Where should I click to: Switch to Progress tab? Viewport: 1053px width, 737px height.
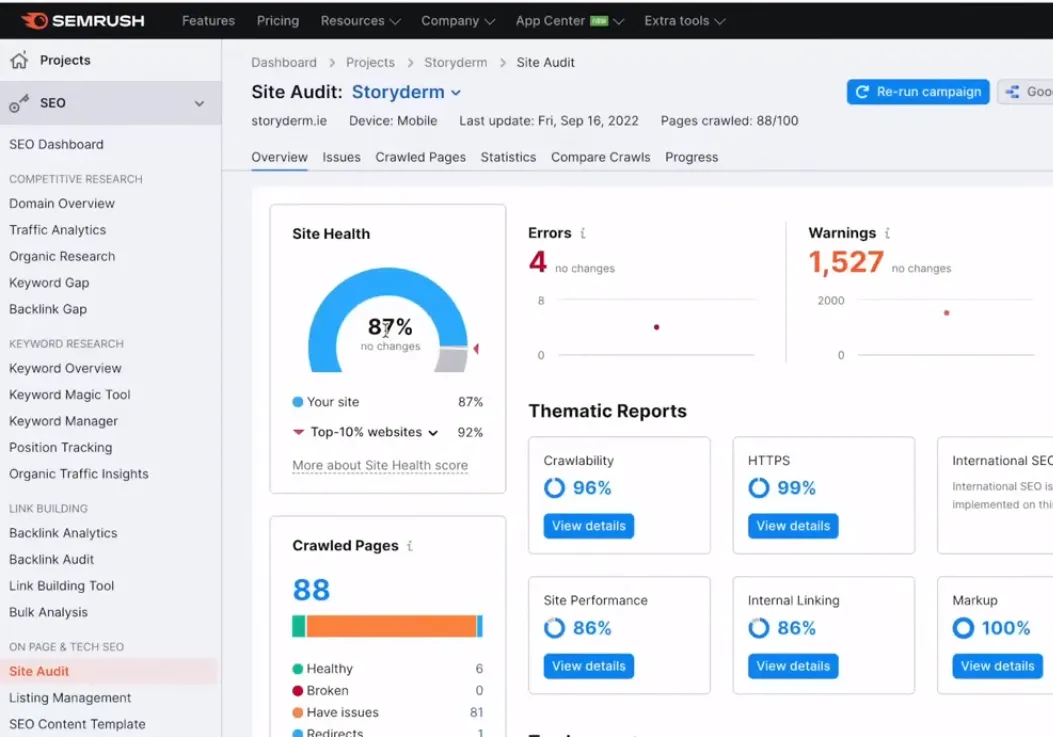click(x=692, y=157)
